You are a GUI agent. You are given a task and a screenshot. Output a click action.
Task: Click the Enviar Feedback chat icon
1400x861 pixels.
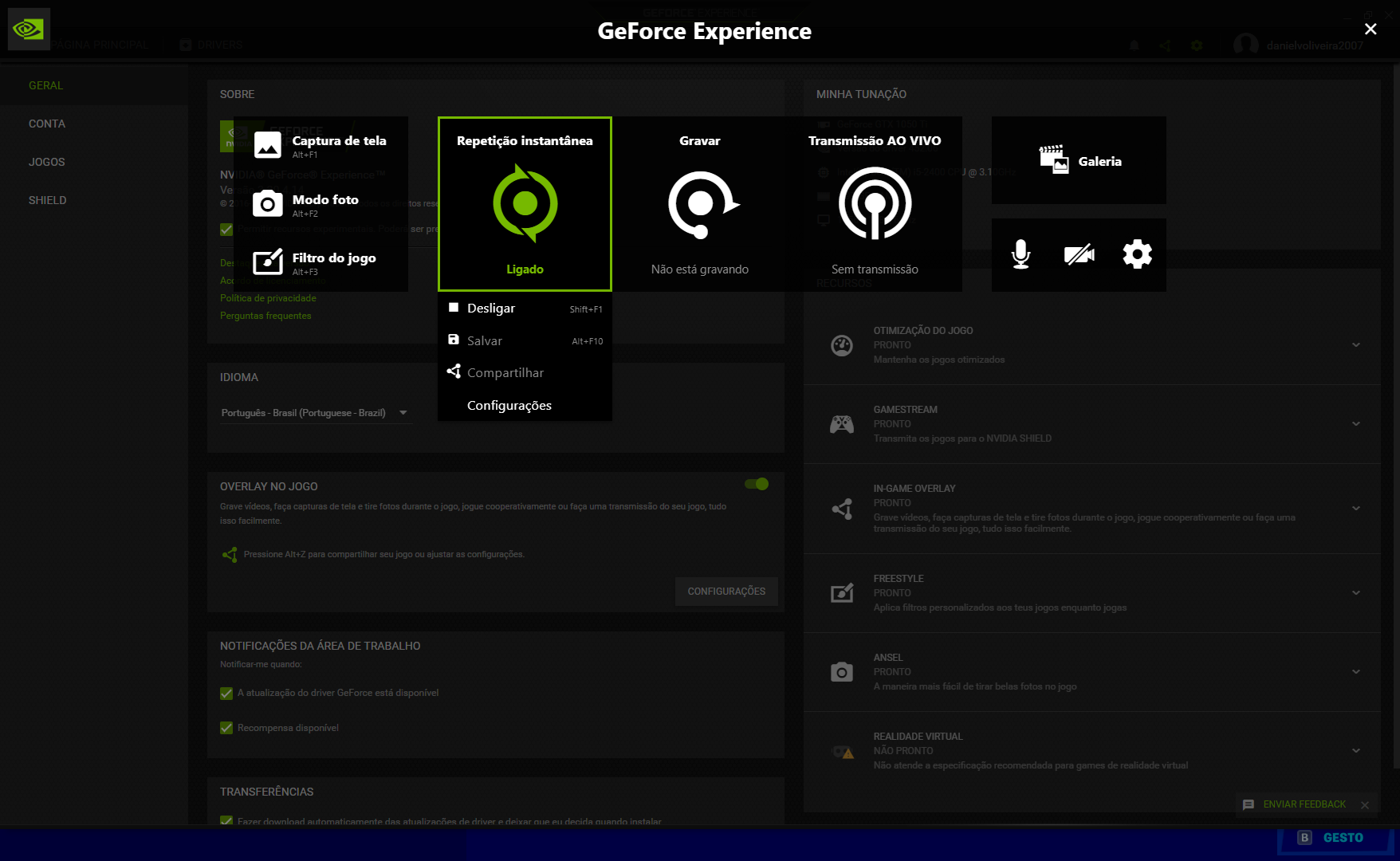point(1249,804)
